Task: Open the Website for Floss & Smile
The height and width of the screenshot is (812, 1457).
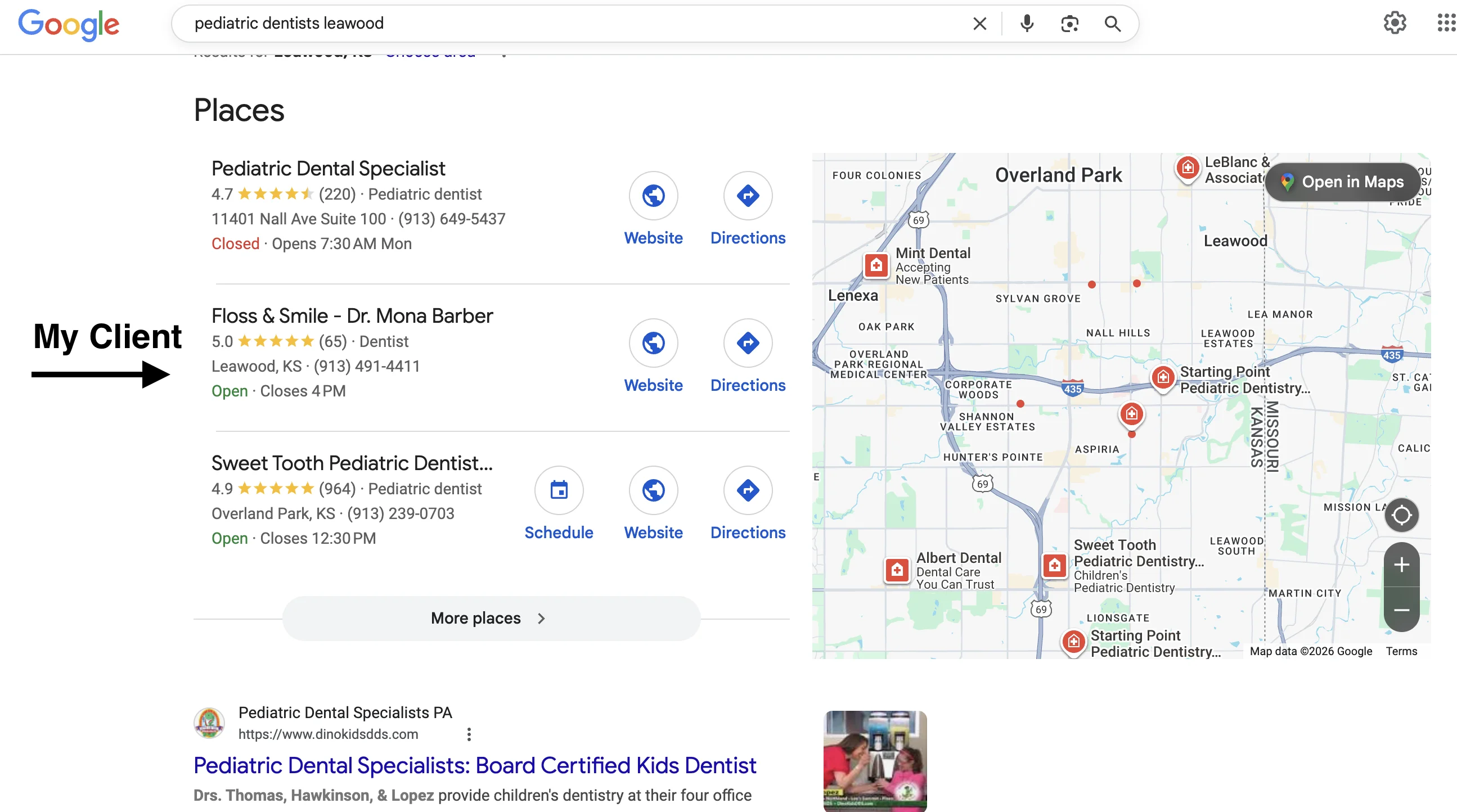Action: coord(653,343)
